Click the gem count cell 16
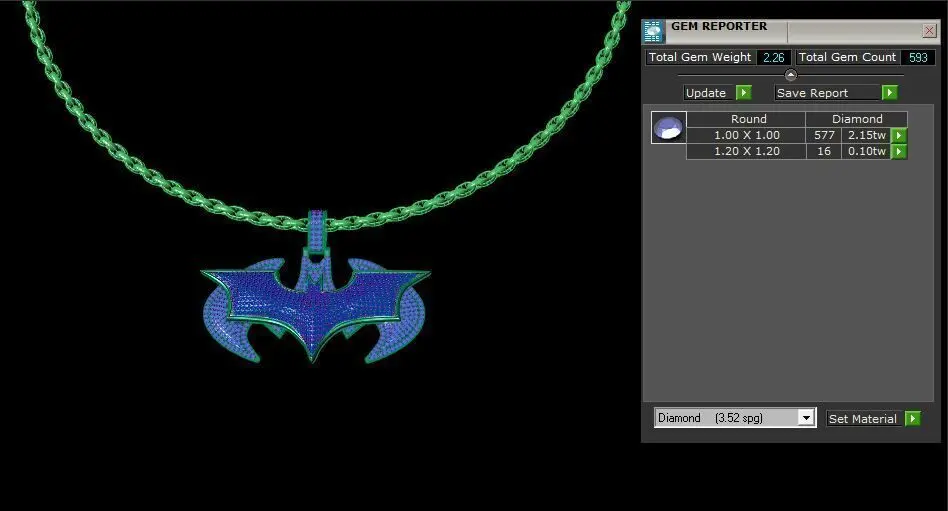948x511 pixels. coord(824,151)
